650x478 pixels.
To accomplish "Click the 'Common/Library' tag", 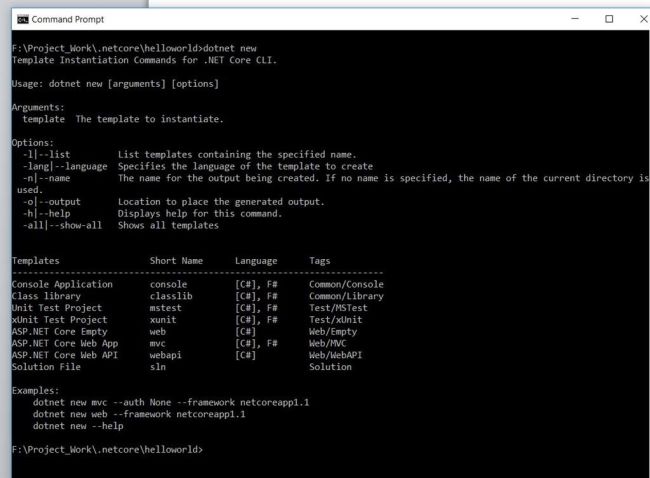I will 347,296.
